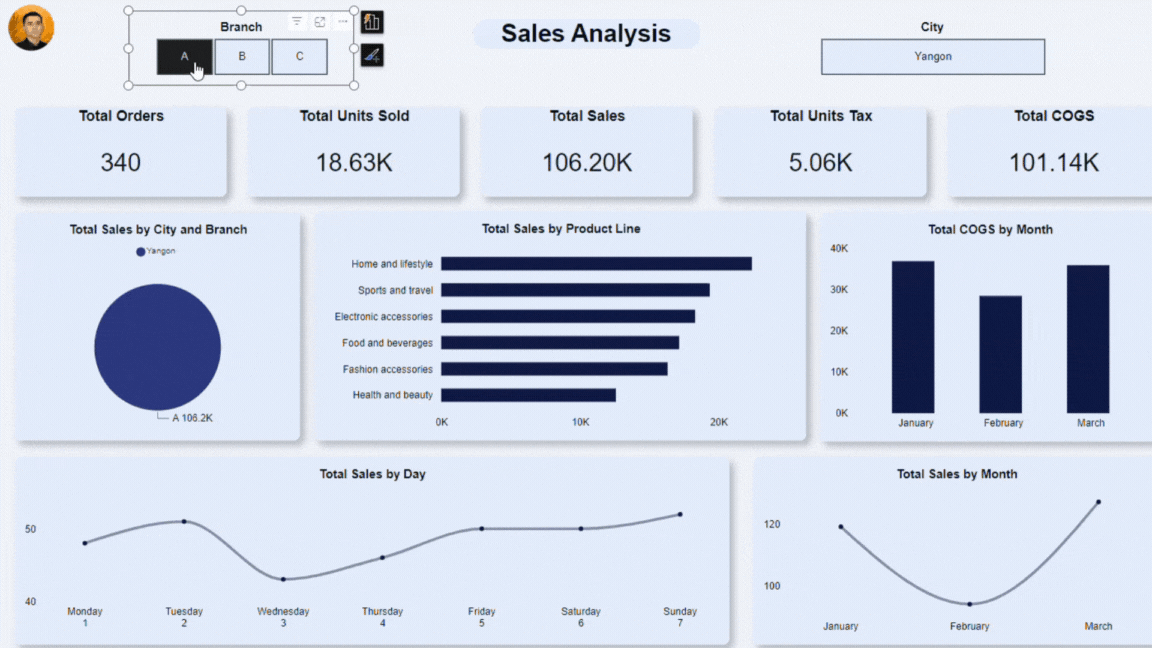The height and width of the screenshot is (648, 1152).
Task: Click the Sales Analysis title
Action: click(x=586, y=33)
